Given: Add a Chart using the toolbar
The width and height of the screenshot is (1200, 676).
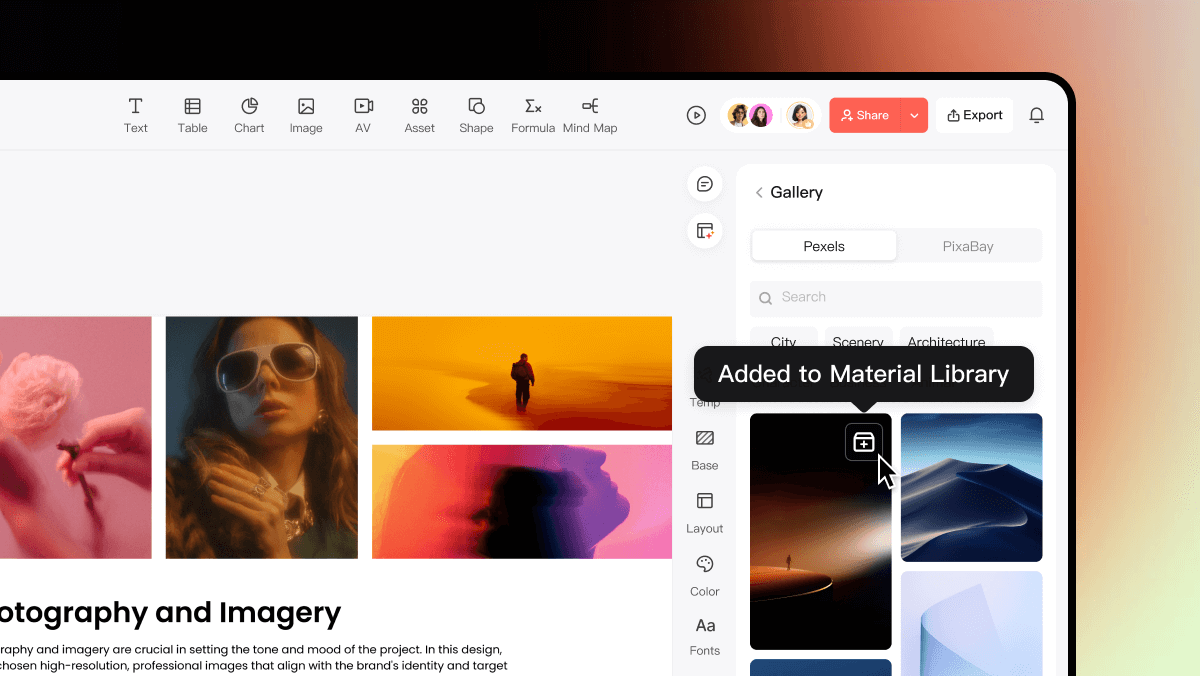Looking at the screenshot, I should click(249, 115).
